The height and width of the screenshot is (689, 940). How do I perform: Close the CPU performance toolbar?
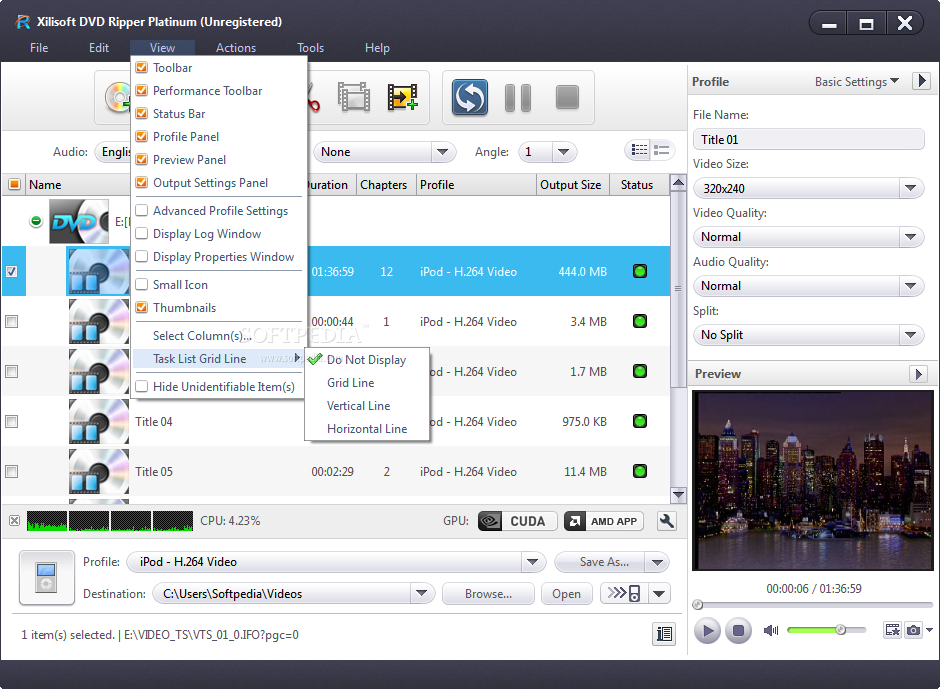[14, 520]
